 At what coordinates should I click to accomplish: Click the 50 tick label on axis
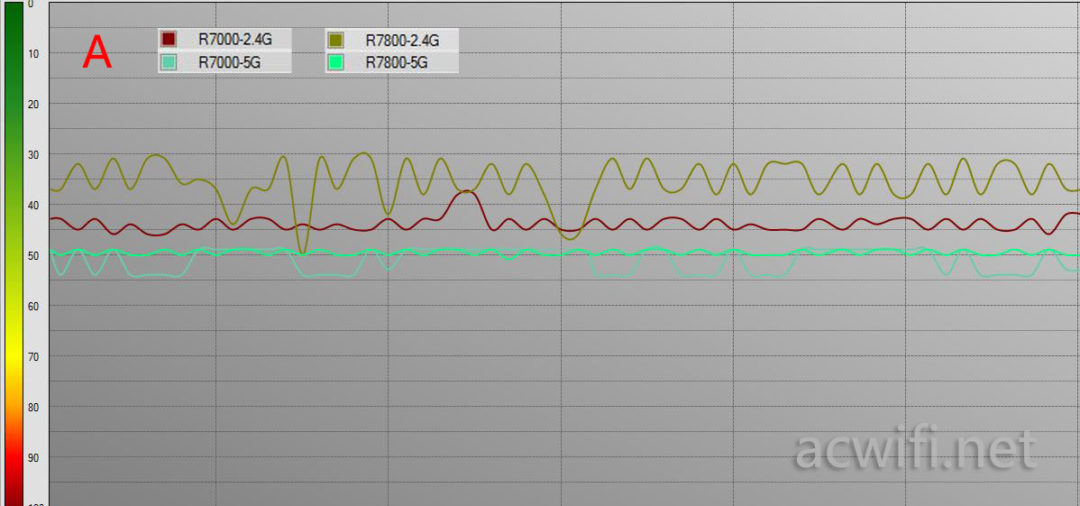coord(35,255)
